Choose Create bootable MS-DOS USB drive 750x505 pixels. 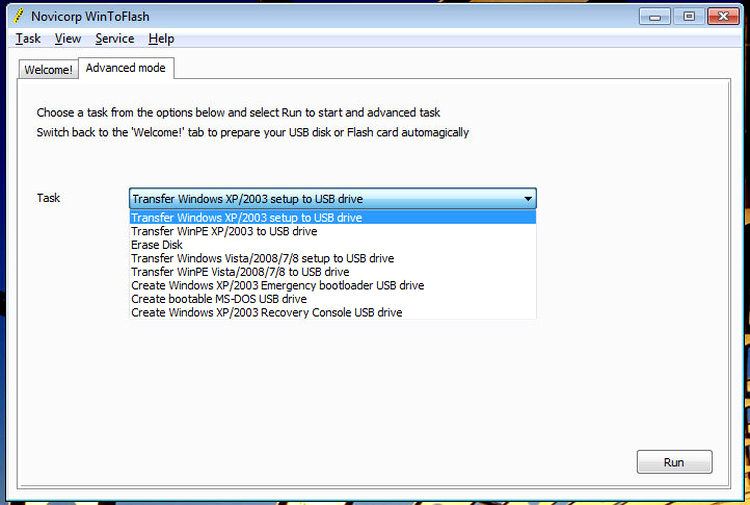pos(332,299)
